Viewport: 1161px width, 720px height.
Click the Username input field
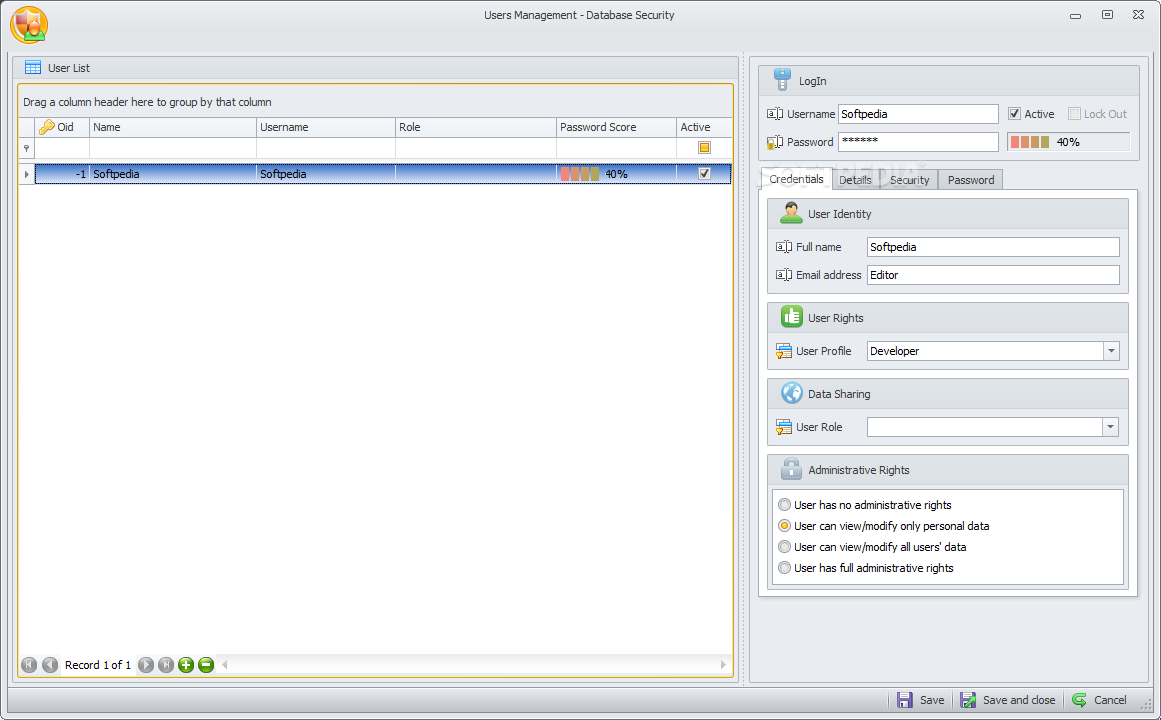(918, 114)
